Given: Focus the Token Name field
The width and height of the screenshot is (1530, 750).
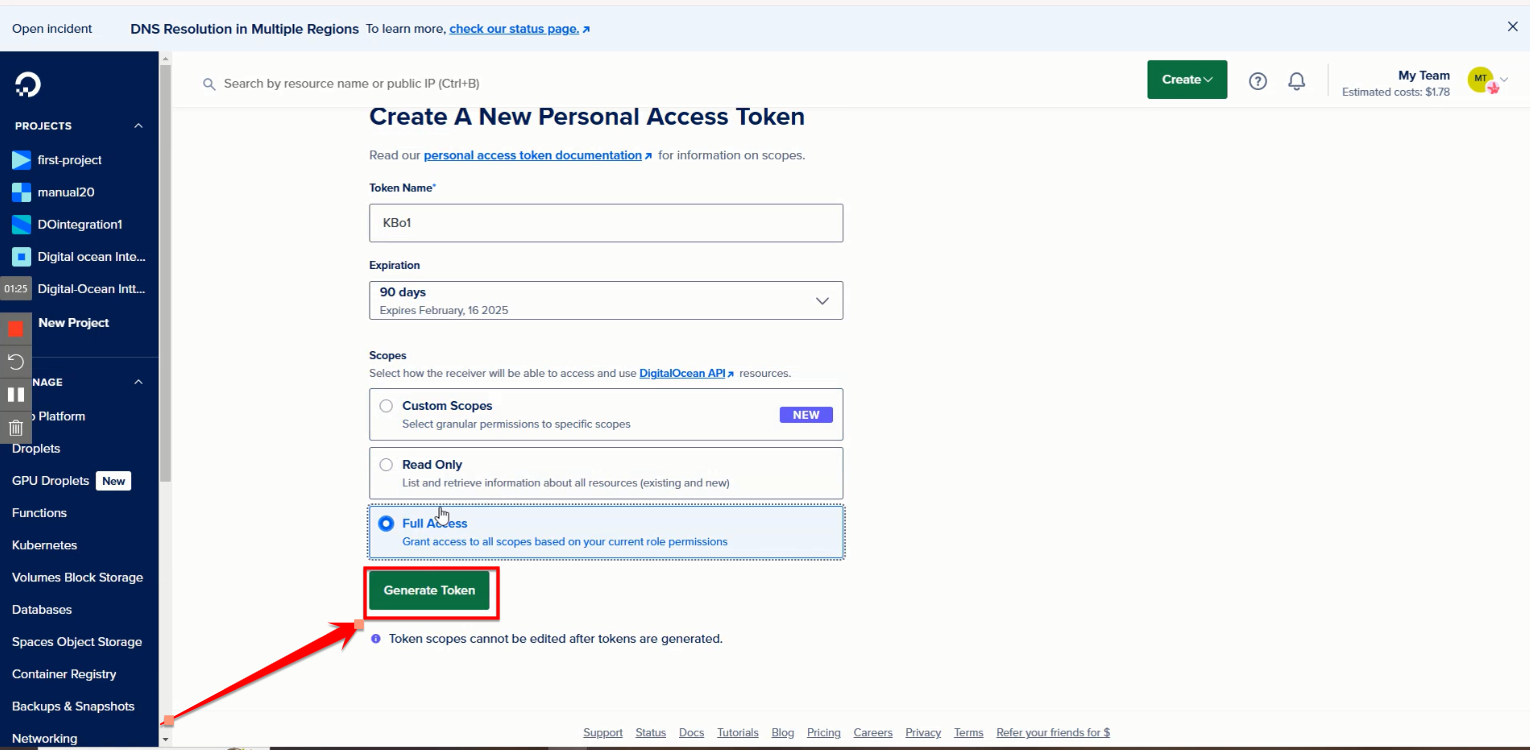Looking at the screenshot, I should (605, 223).
